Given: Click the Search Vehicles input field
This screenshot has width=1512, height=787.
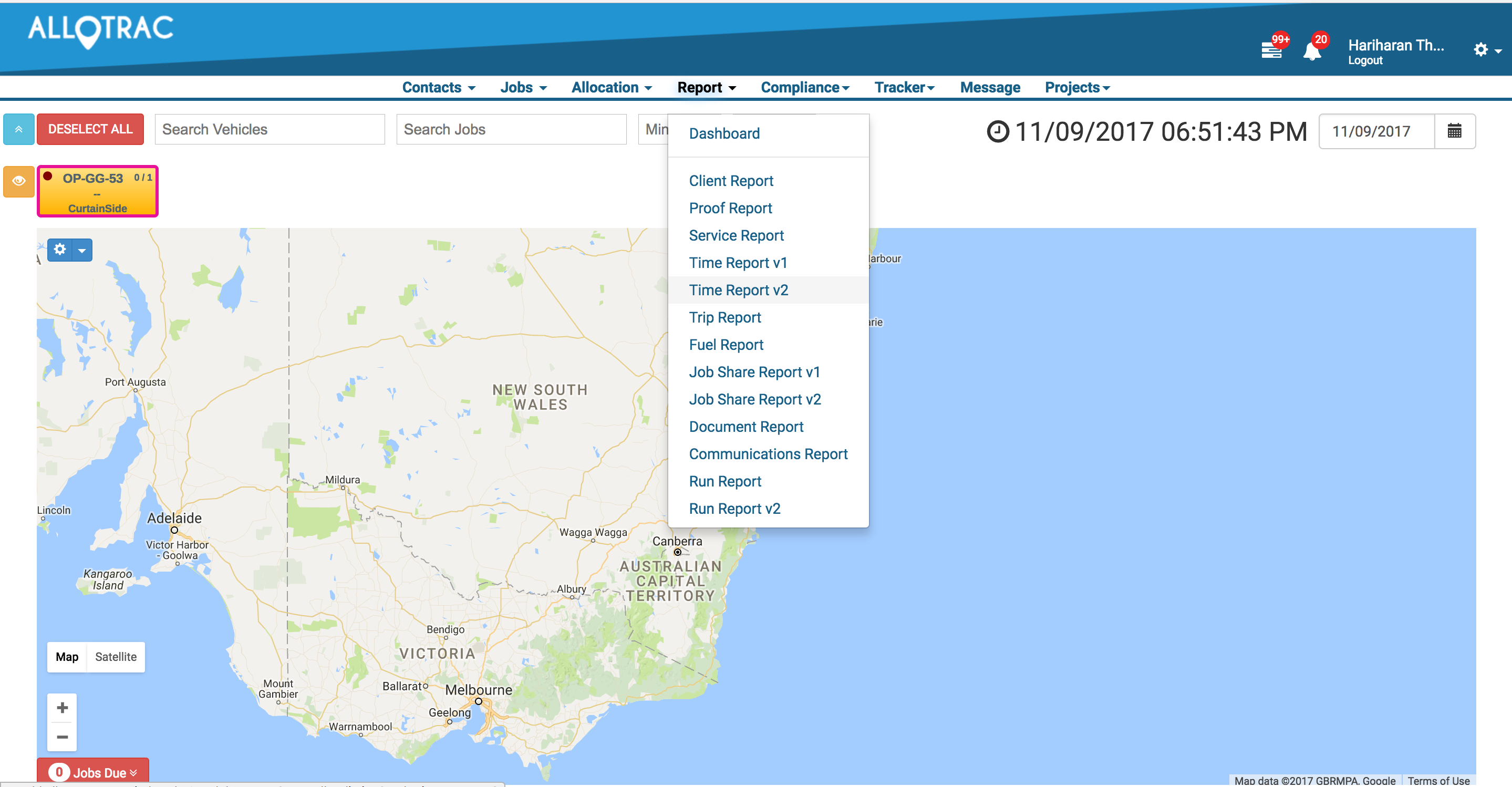Looking at the screenshot, I should [x=270, y=129].
